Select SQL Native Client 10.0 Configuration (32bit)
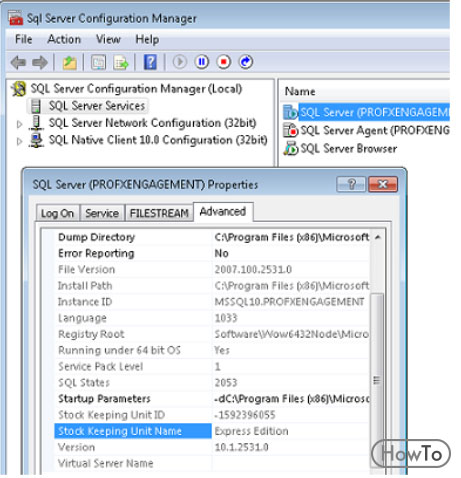The image size is (461, 478). (158, 140)
